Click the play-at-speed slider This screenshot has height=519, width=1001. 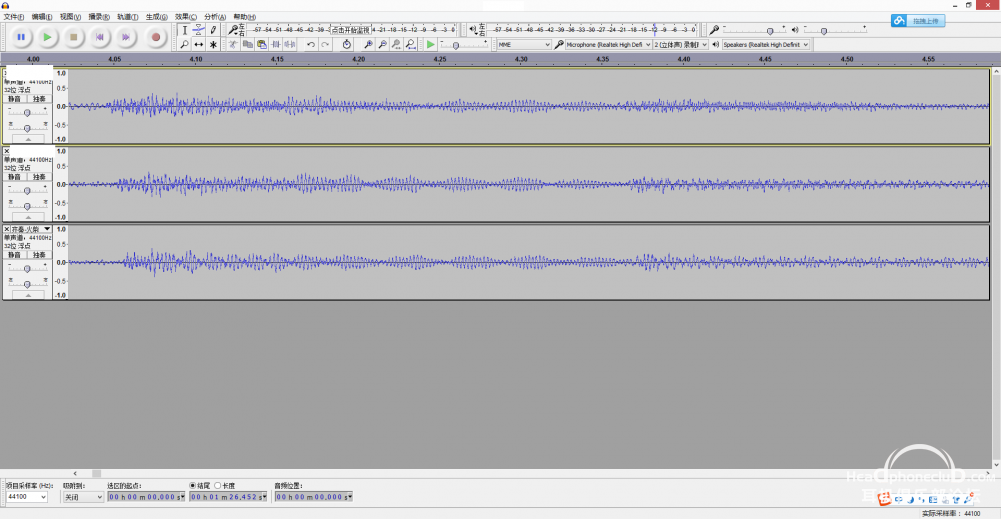(x=463, y=45)
